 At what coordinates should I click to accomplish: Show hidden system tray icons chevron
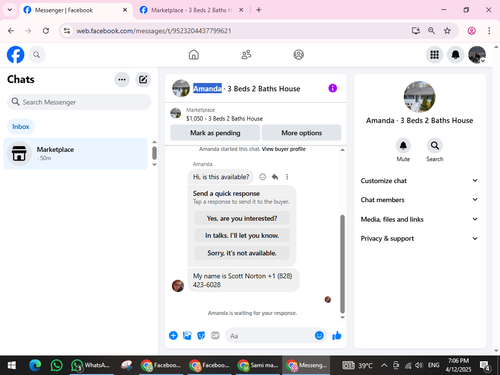pyautogui.click(x=384, y=365)
